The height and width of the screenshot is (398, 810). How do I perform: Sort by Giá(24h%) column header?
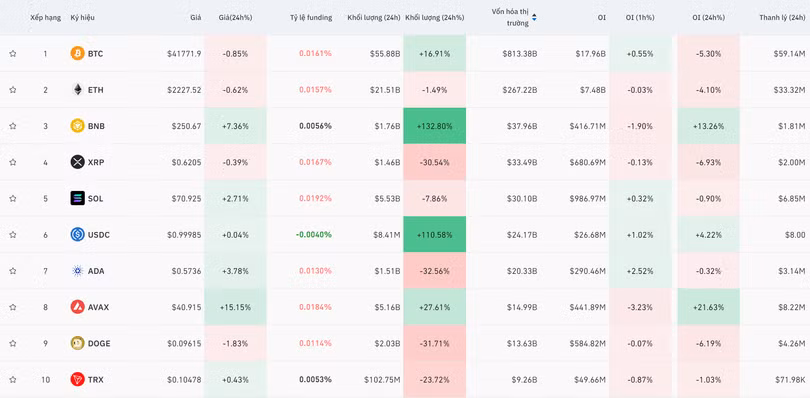pyautogui.click(x=236, y=18)
